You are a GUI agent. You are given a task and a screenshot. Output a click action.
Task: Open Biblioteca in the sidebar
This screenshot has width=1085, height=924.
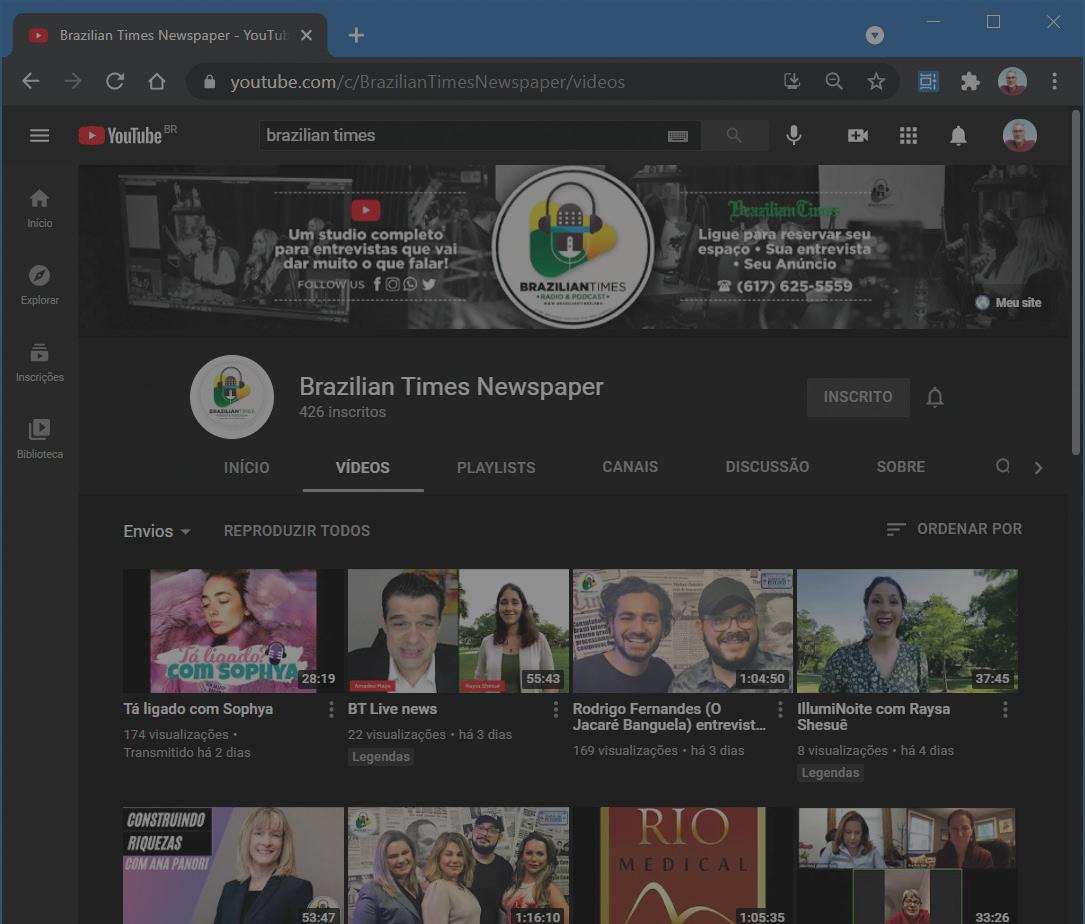tap(40, 439)
